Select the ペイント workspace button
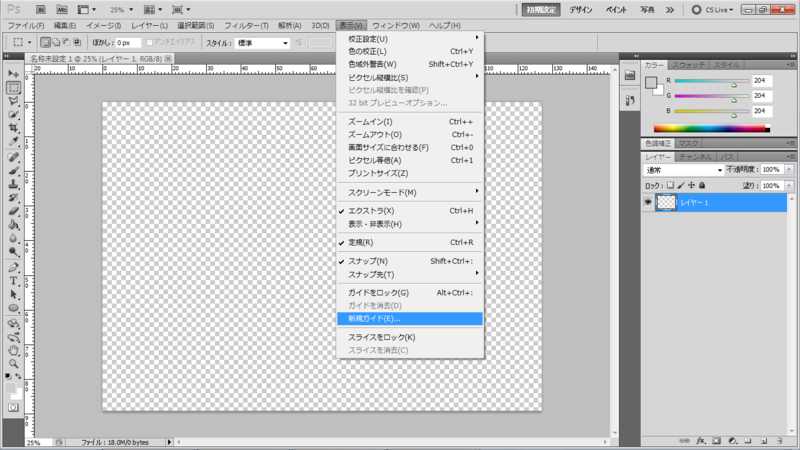 pyautogui.click(x=616, y=10)
